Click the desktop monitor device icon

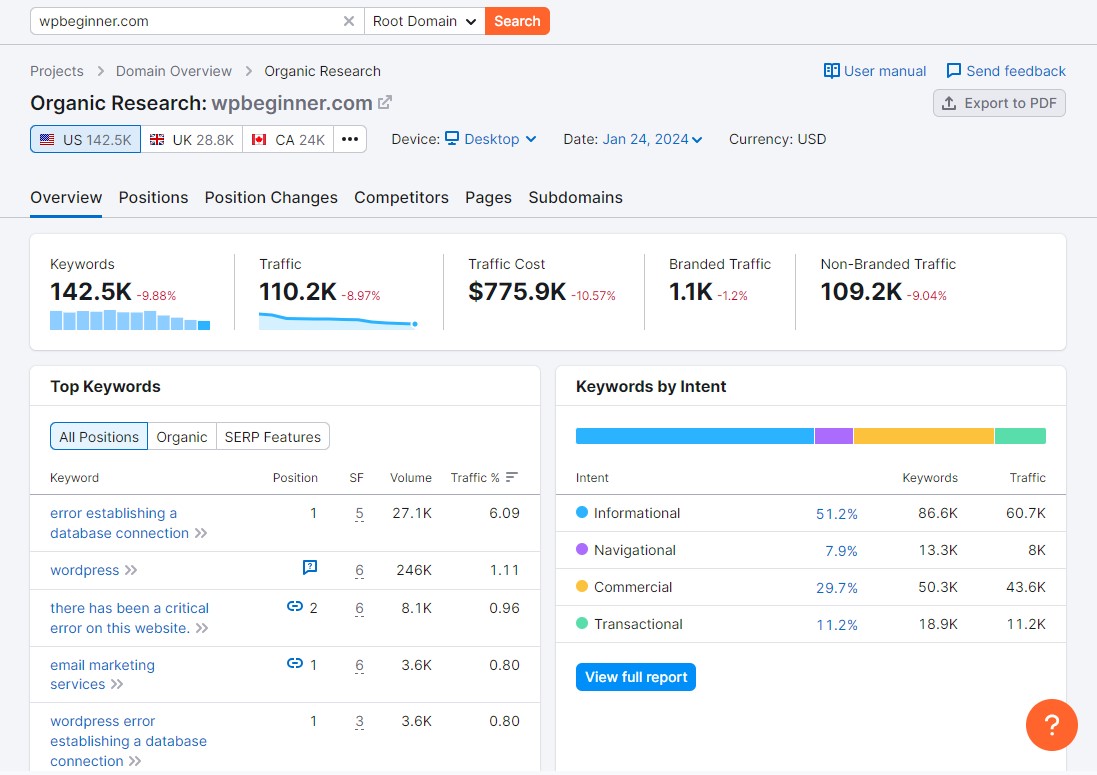tap(452, 138)
